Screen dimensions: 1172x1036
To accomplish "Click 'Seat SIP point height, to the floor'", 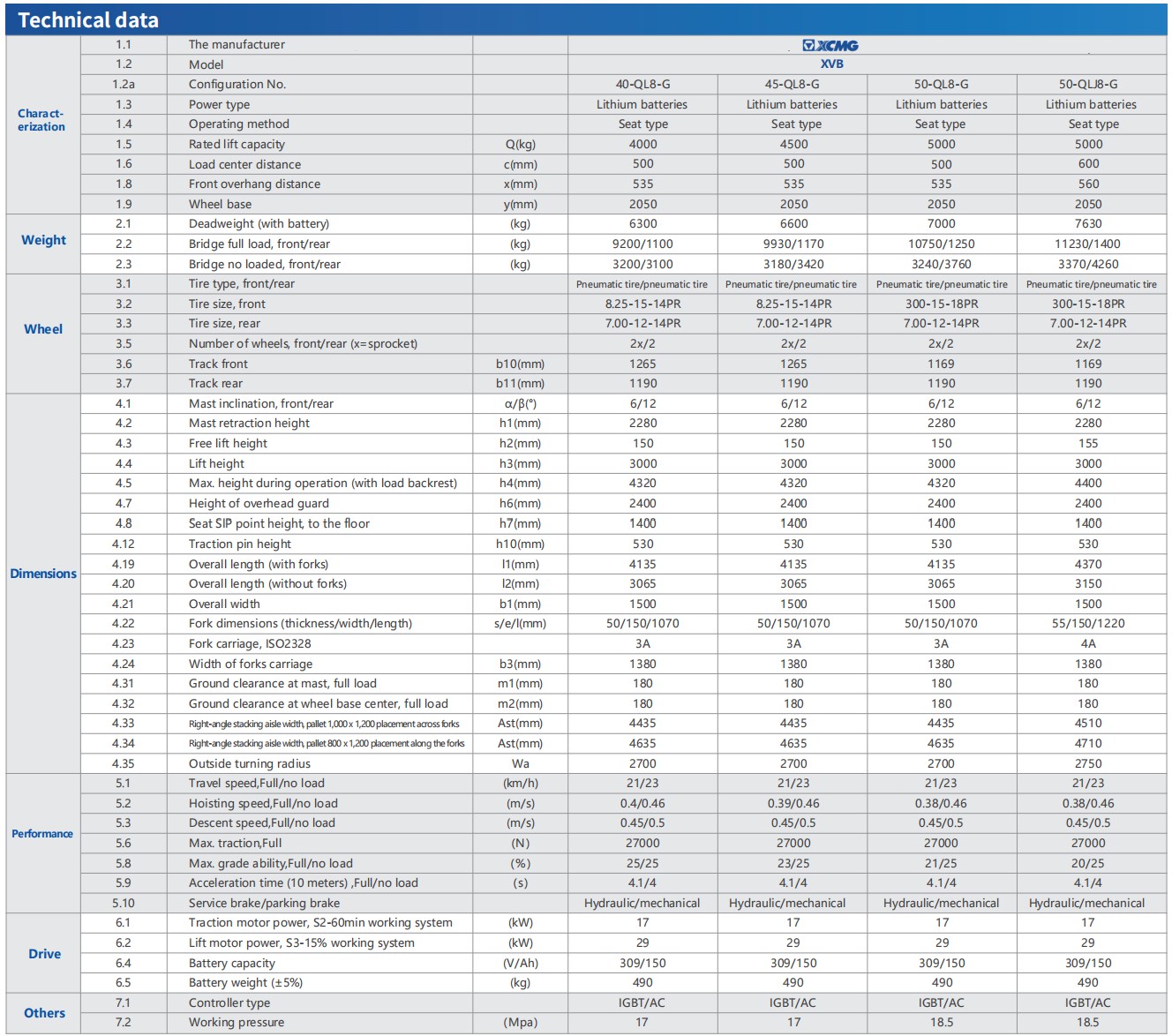I will pyautogui.click(x=279, y=524).
